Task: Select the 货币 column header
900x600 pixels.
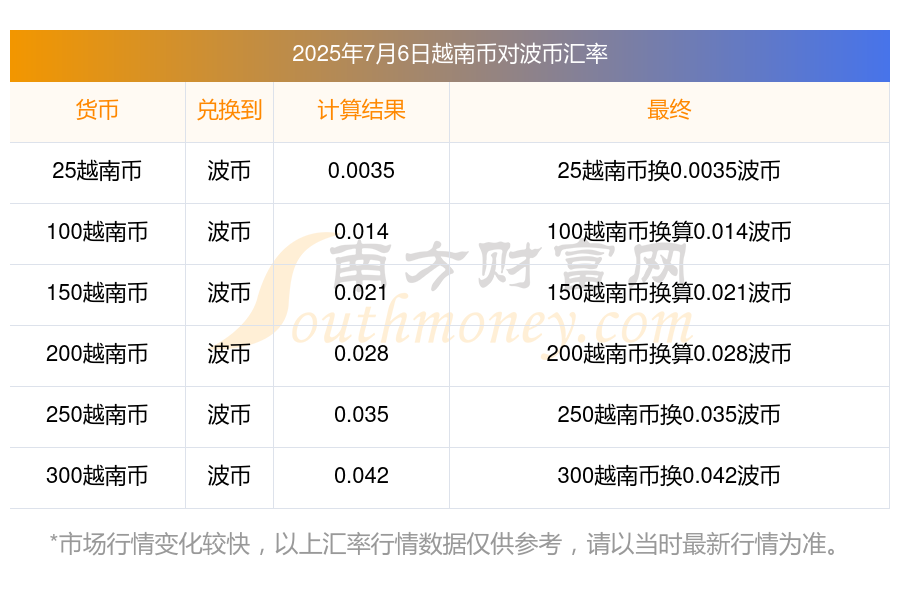Action: point(97,110)
